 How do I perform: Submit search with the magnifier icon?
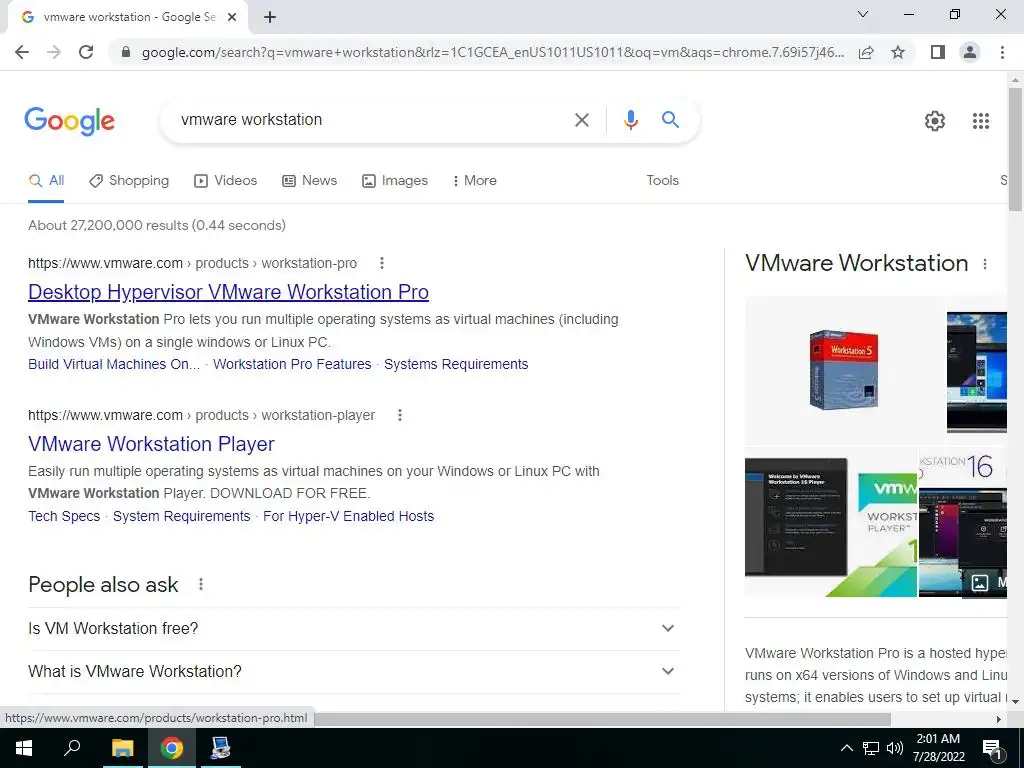[670, 120]
